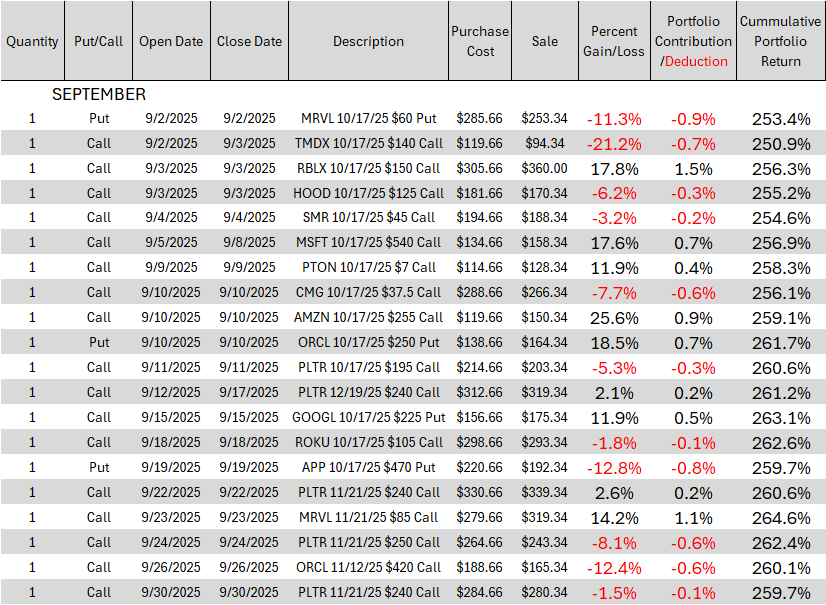The width and height of the screenshot is (826, 605).
Task: Click the 9/8/2025 close date cell
Action: point(249,242)
